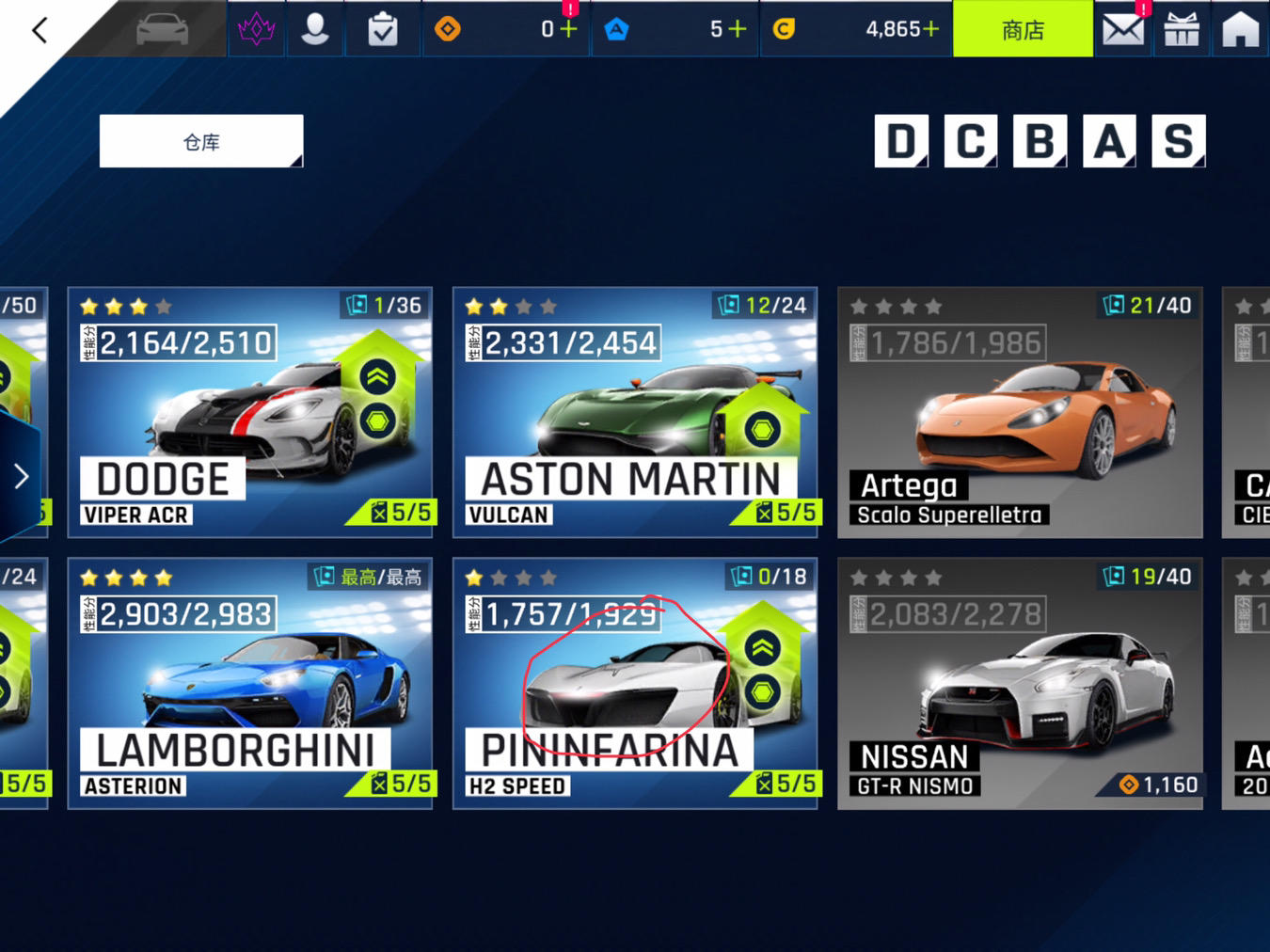This screenshot has width=1270, height=952.
Task: Filter cars by class S
Action: pyautogui.click(x=1179, y=141)
